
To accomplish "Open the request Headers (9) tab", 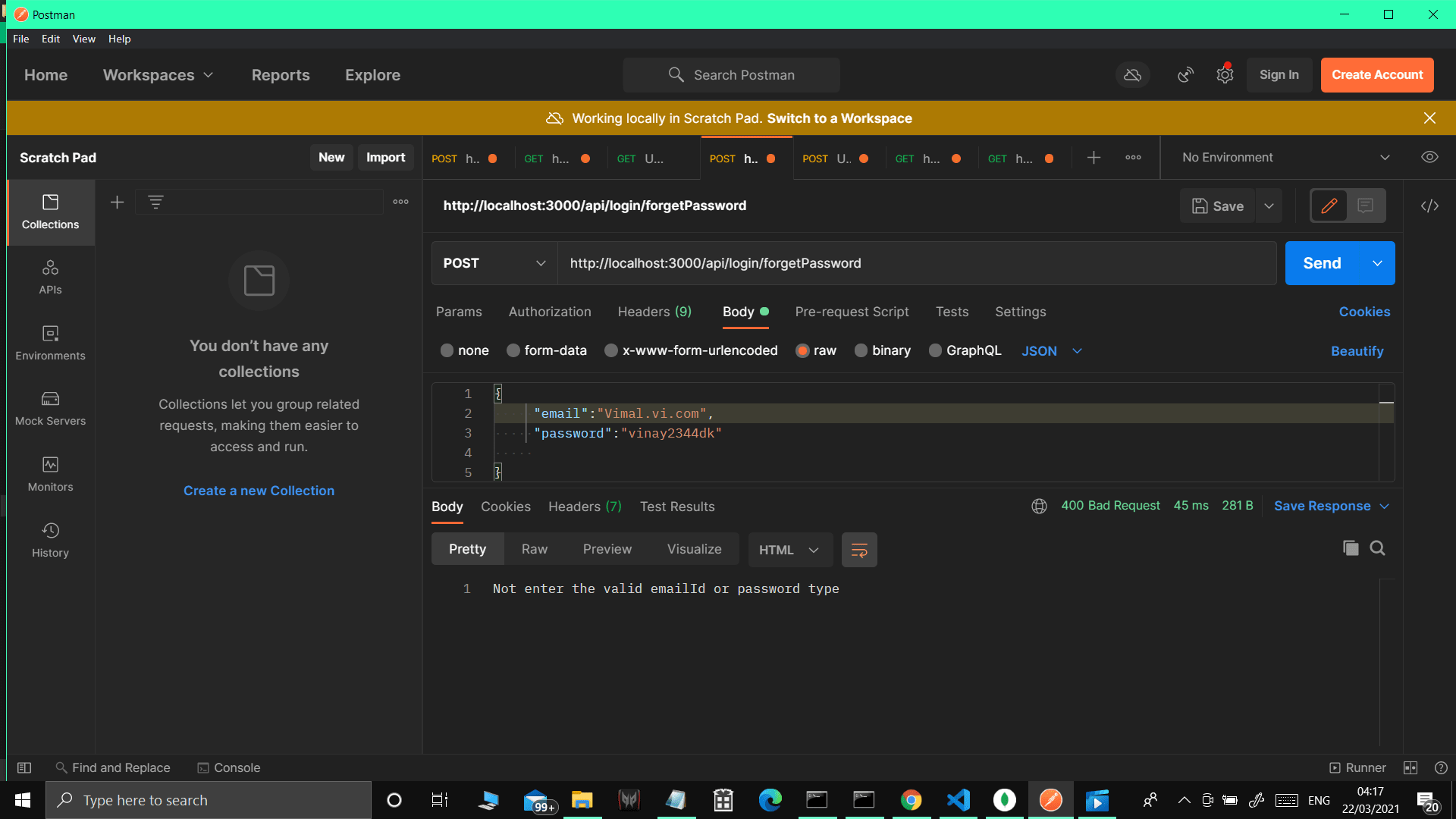I will (654, 312).
